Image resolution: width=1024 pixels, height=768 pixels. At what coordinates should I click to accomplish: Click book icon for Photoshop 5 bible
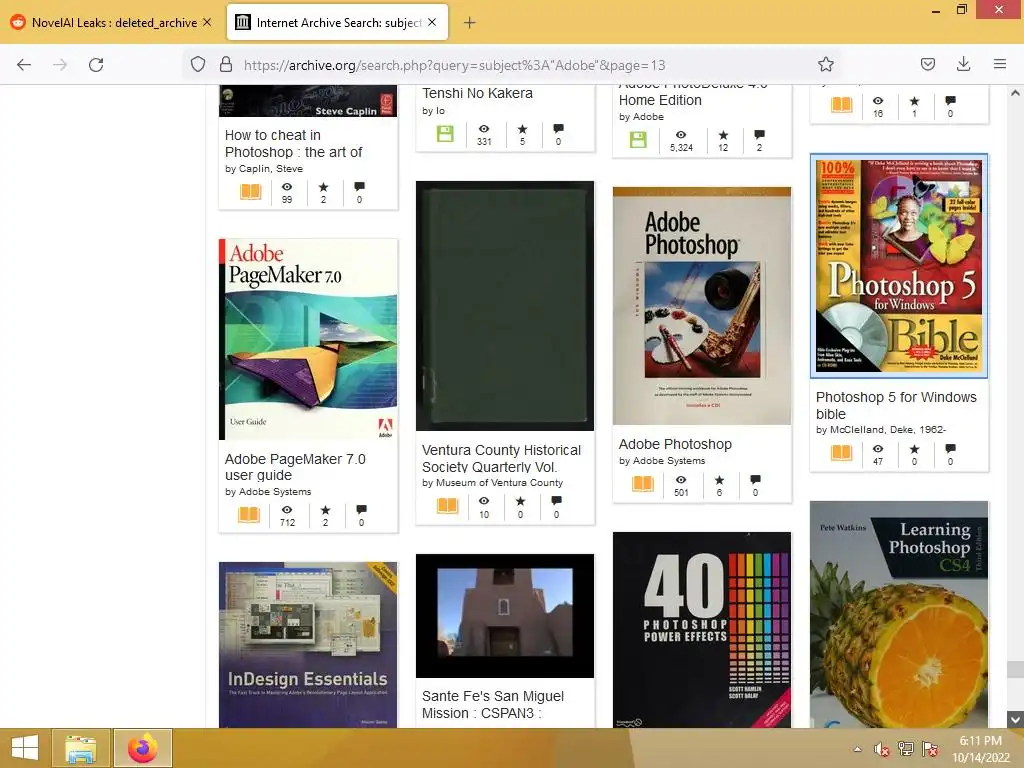pyautogui.click(x=841, y=453)
